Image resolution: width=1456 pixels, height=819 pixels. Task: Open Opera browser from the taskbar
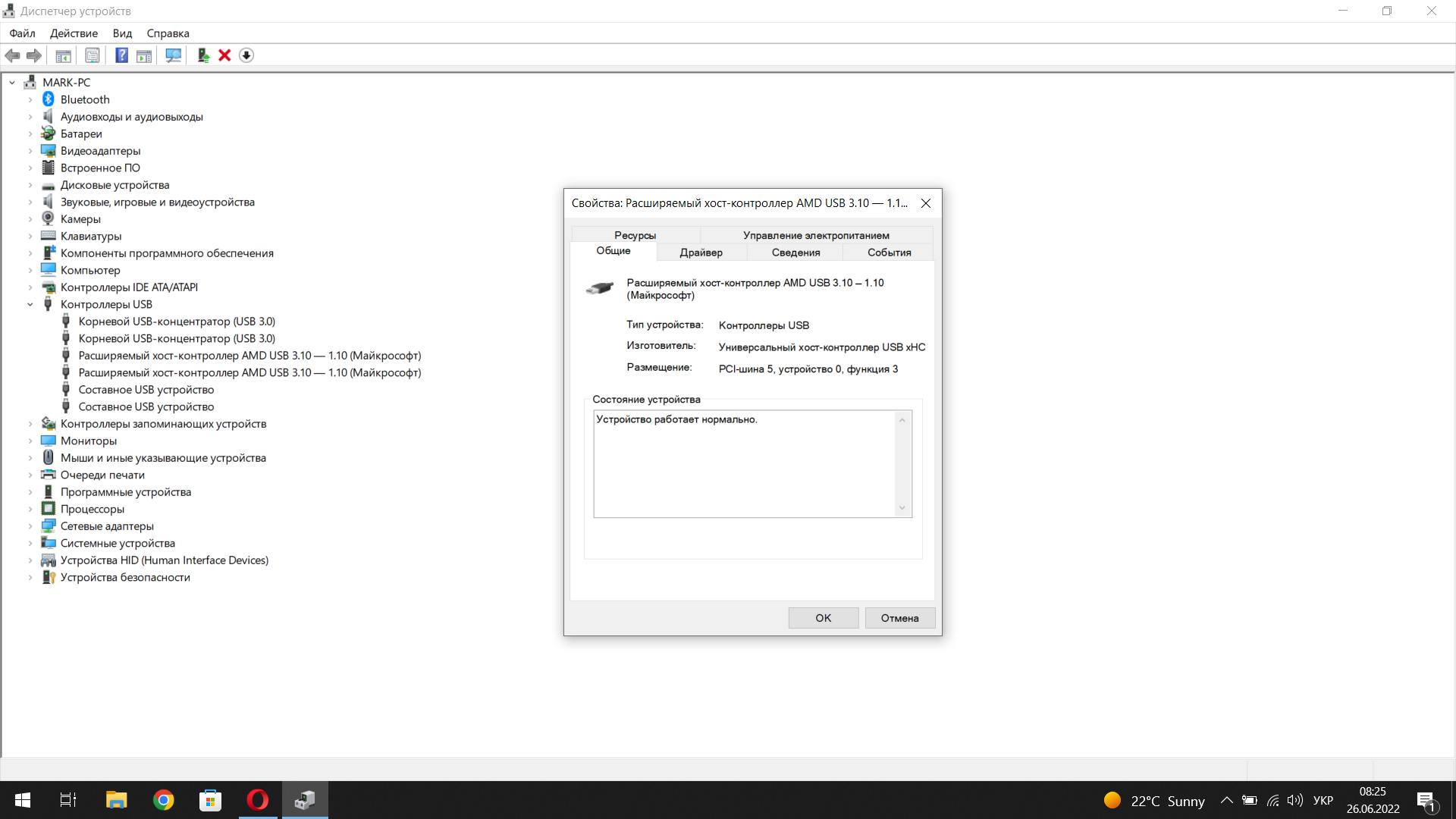258,800
